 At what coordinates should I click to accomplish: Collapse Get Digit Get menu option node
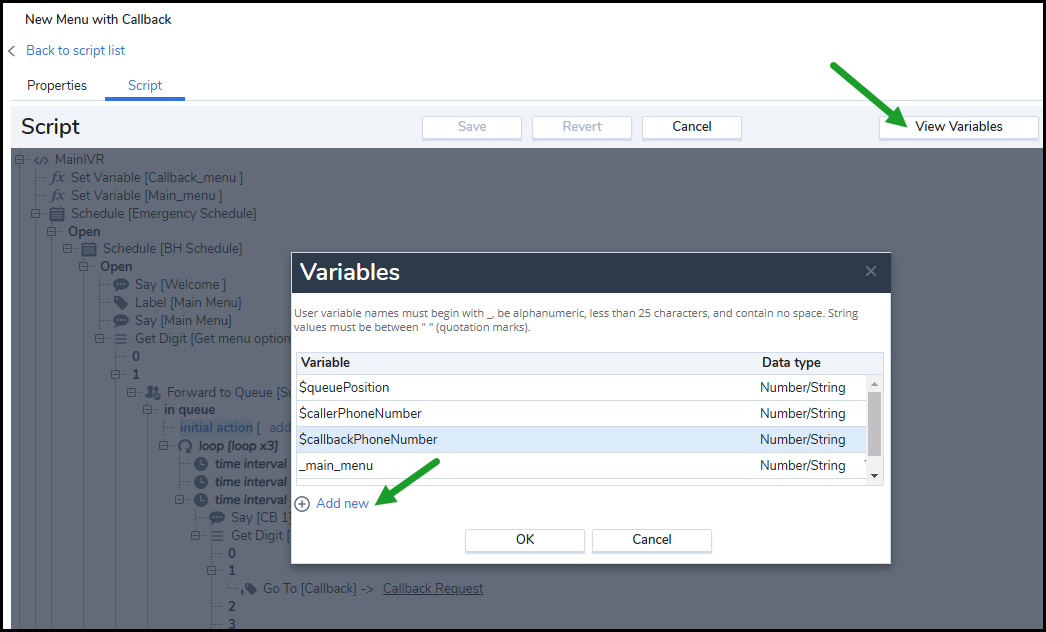tap(99, 338)
